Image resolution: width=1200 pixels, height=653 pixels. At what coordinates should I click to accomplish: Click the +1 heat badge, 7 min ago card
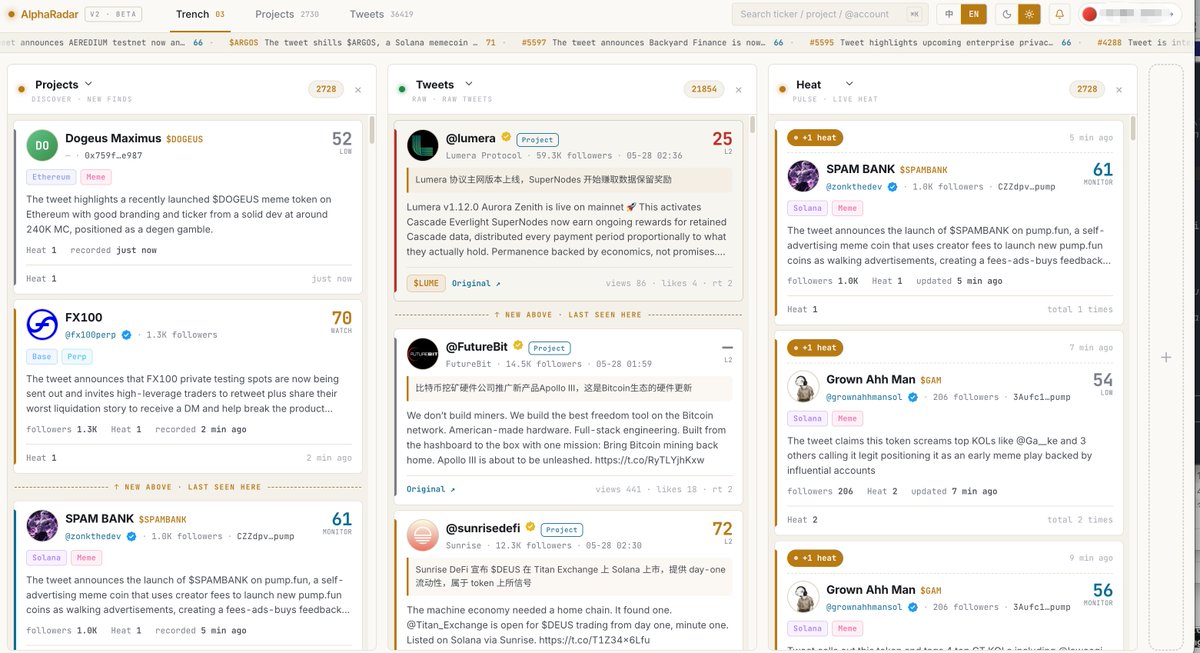813,348
